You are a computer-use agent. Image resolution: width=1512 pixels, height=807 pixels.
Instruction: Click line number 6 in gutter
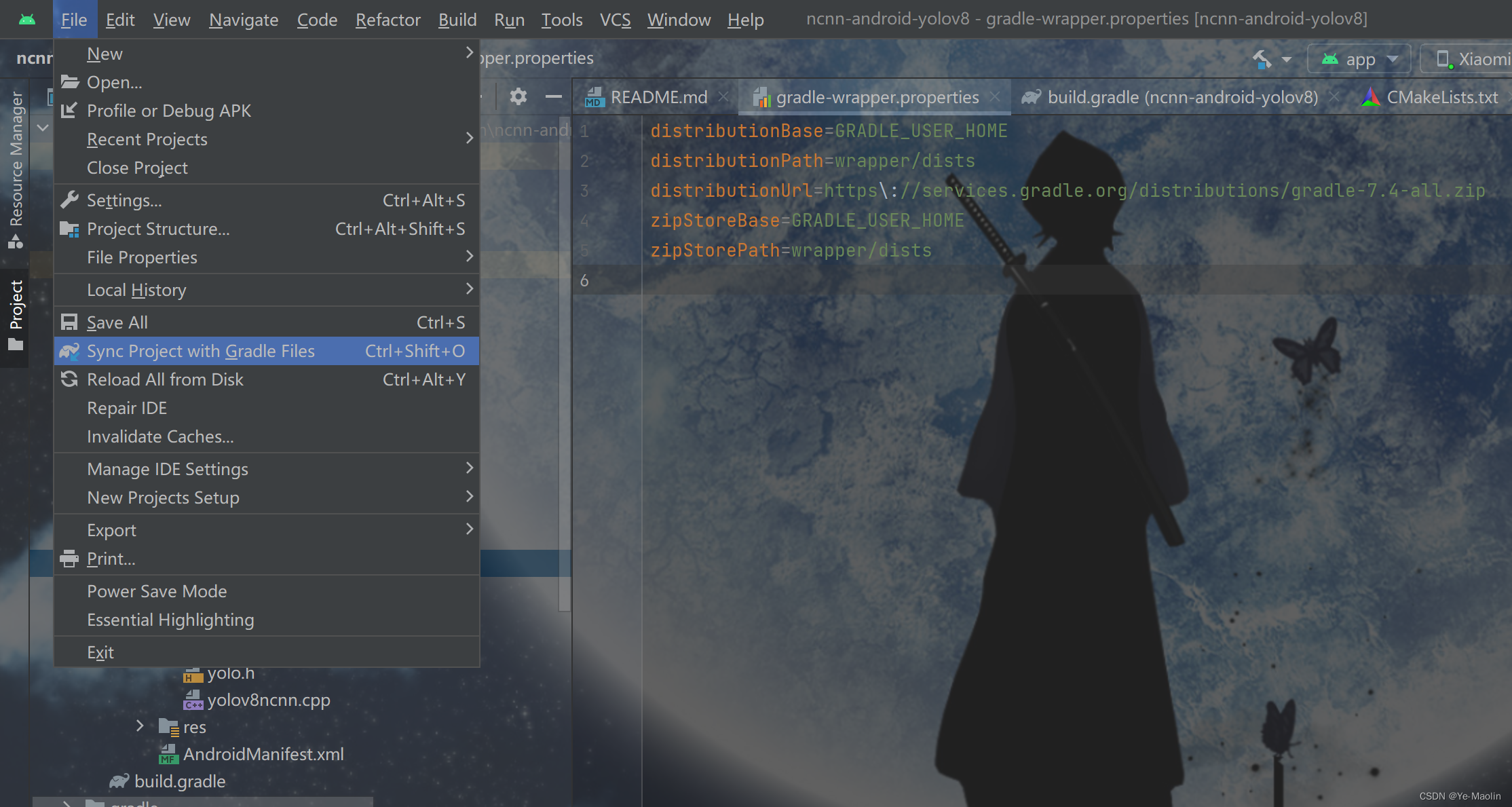[x=584, y=280]
